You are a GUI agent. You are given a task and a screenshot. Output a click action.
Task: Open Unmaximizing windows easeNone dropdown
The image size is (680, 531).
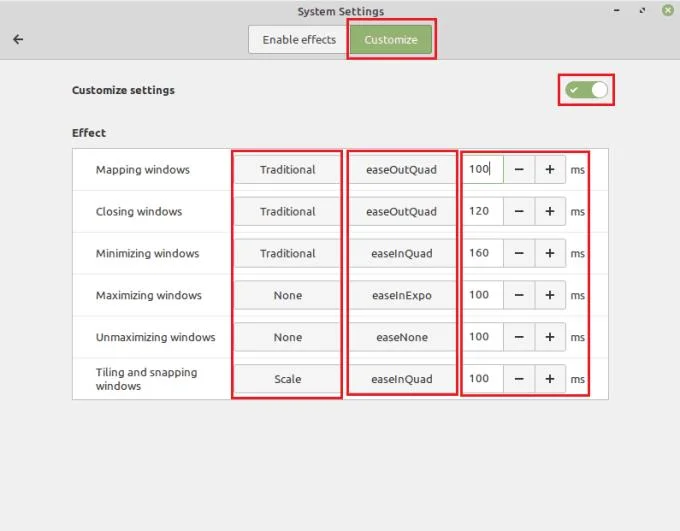pyautogui.click(x=402, y=337)
